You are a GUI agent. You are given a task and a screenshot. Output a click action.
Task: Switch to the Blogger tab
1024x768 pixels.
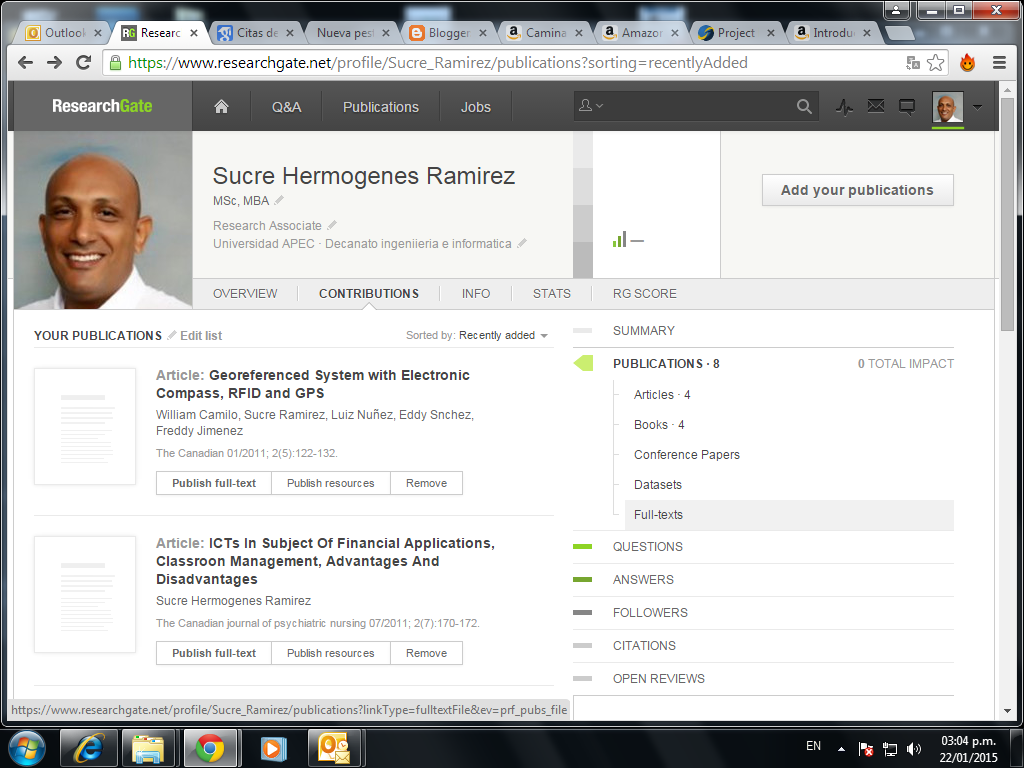pos(447,33)
